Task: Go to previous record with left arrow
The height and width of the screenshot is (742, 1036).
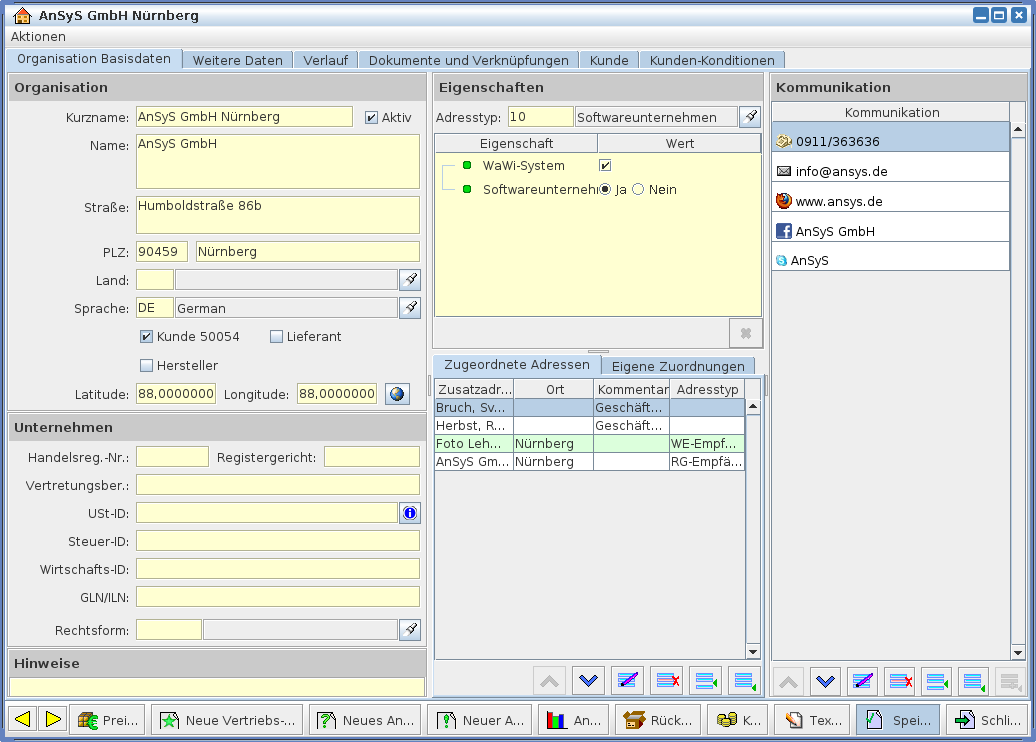Action: tap(23, 719)
